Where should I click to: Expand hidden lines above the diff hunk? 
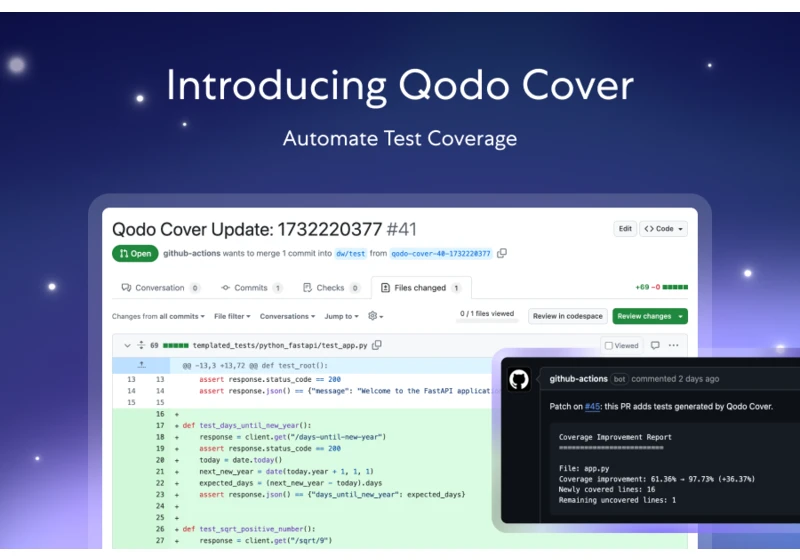pyautogui.click(x=141, y=365)
